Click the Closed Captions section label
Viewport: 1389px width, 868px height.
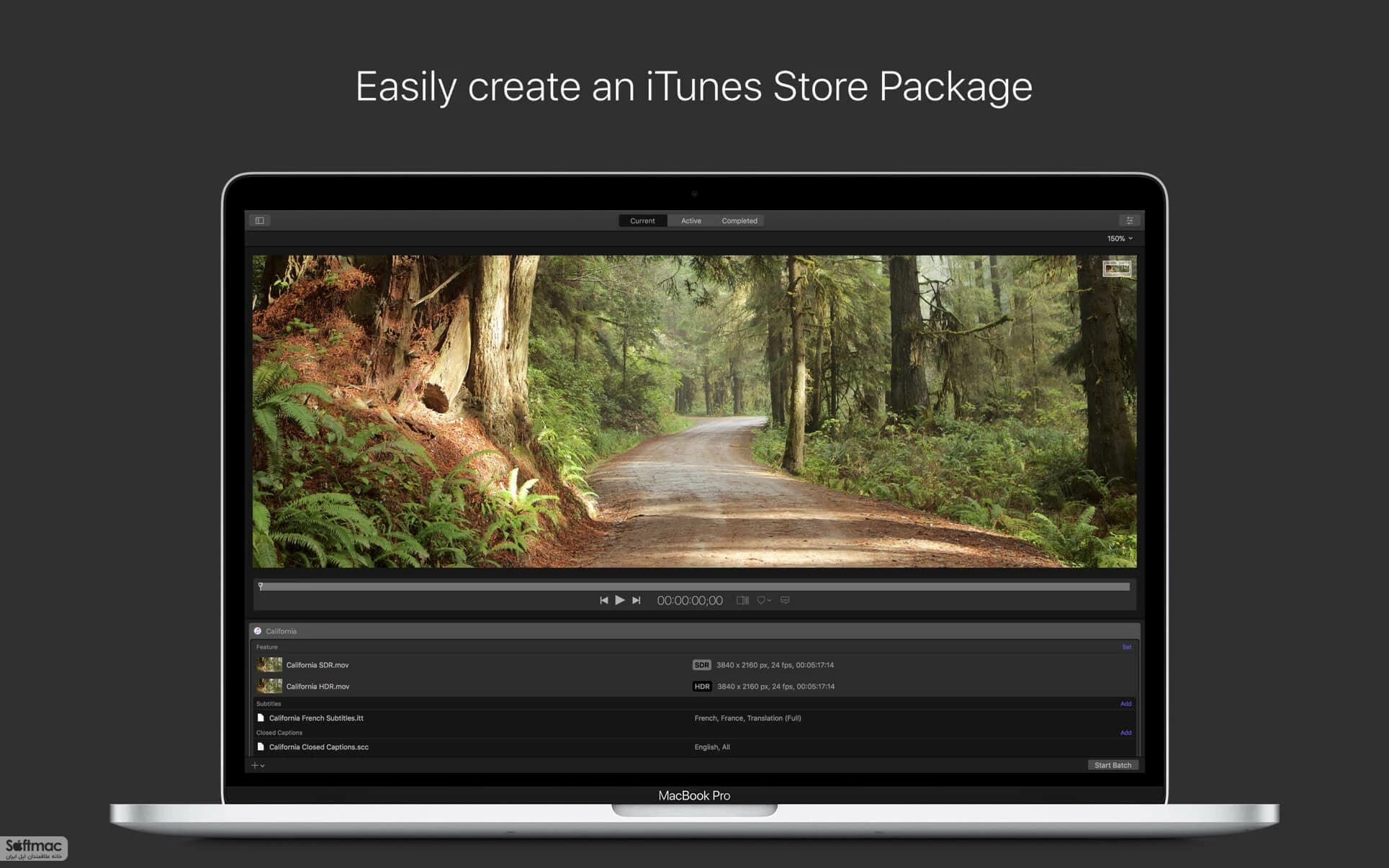click(279, 733)
